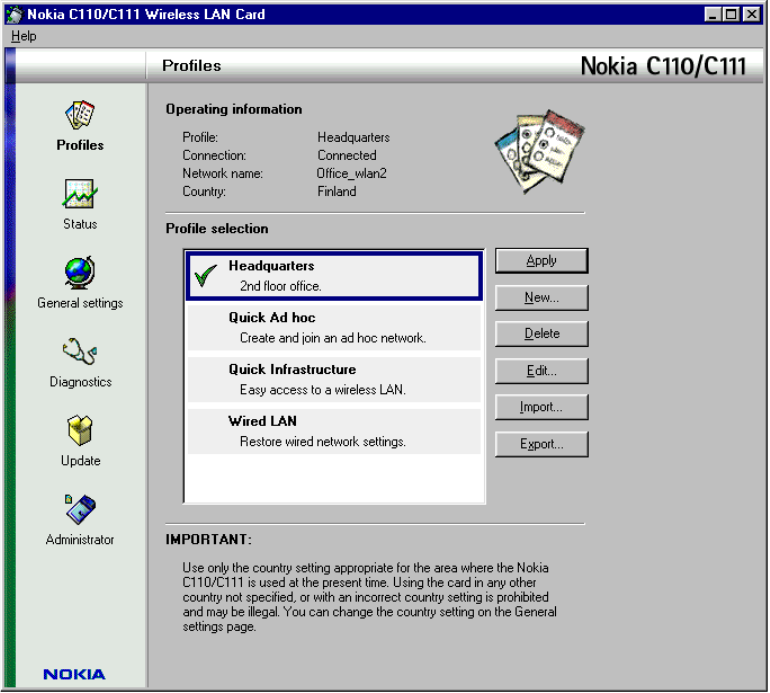
Task: Open Edit... for selected profile
Action: [541, 370]
